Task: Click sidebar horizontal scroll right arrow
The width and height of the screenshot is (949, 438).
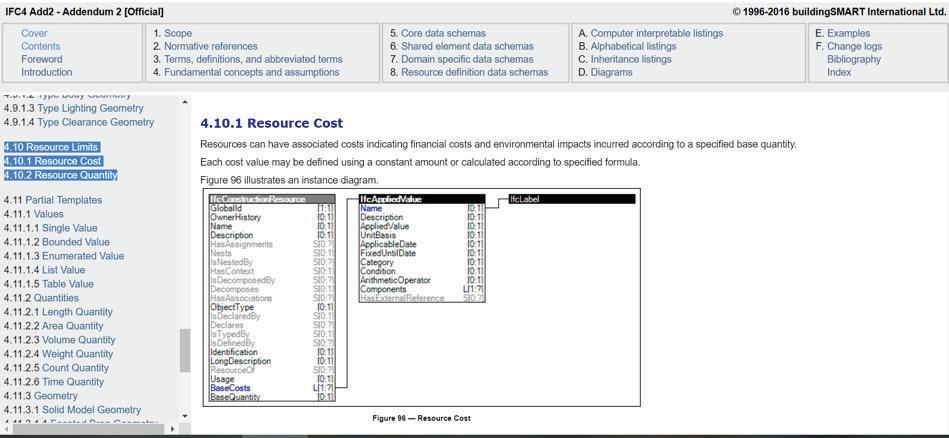Action: click(172, 429)
